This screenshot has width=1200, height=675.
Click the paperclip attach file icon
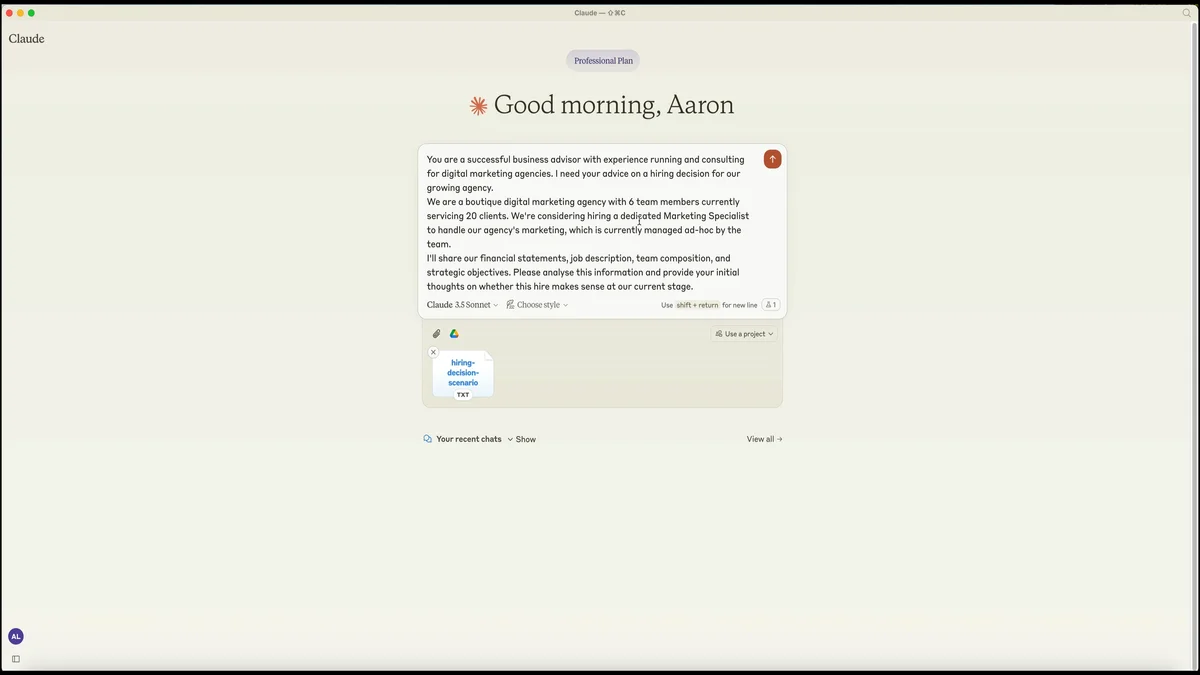[436, 334]
